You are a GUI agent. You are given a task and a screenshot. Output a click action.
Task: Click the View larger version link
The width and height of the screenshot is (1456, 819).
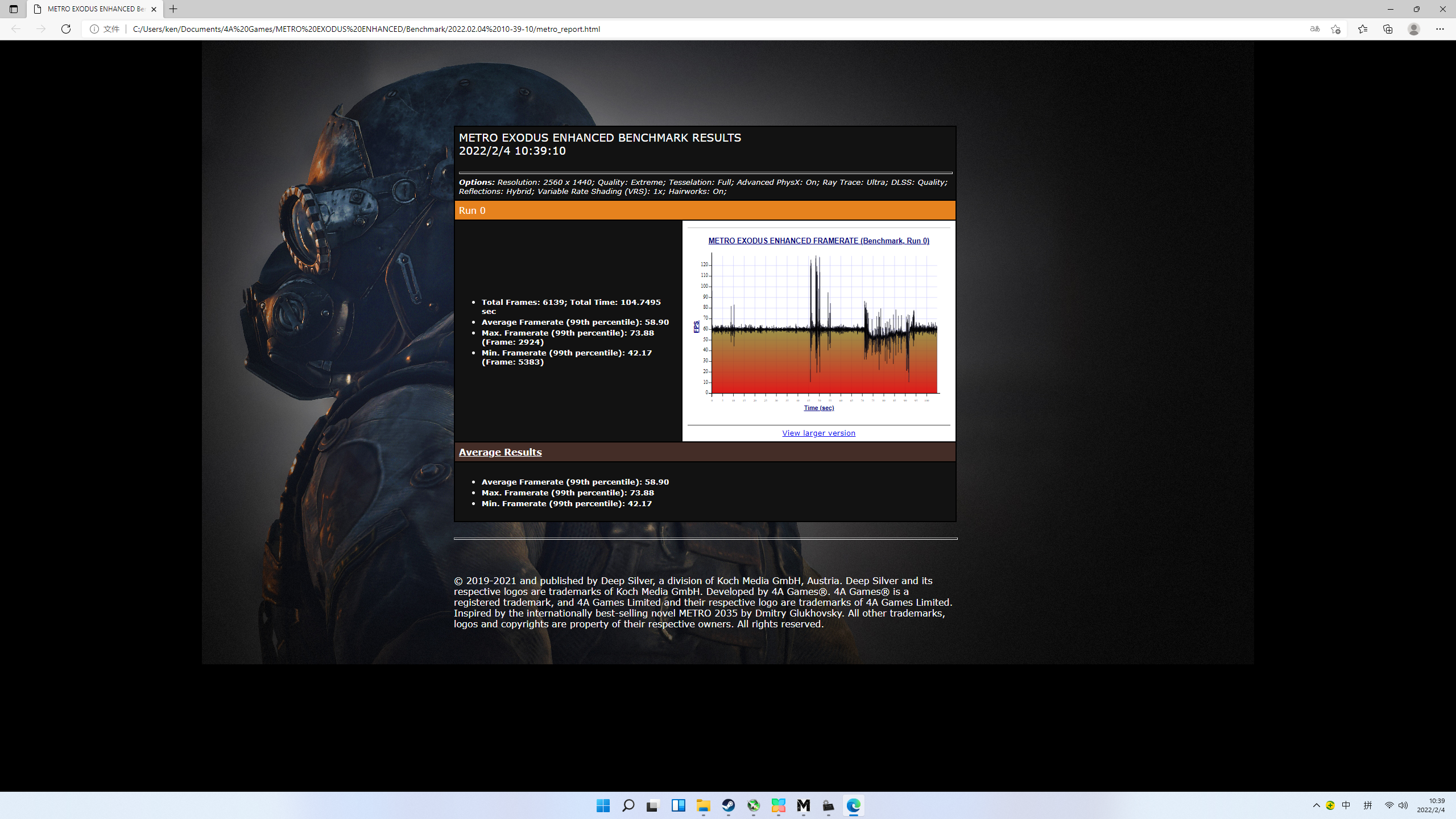[818, 433]
